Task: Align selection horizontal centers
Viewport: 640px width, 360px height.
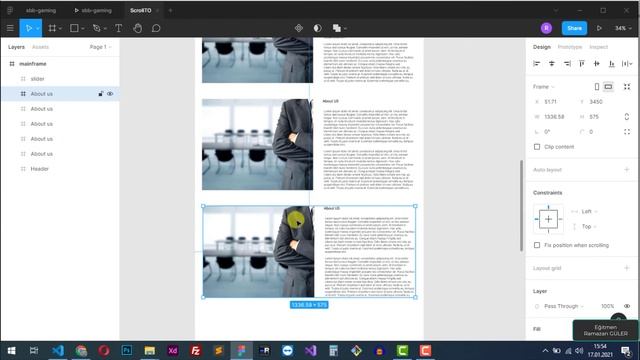Action: (552, 64)
